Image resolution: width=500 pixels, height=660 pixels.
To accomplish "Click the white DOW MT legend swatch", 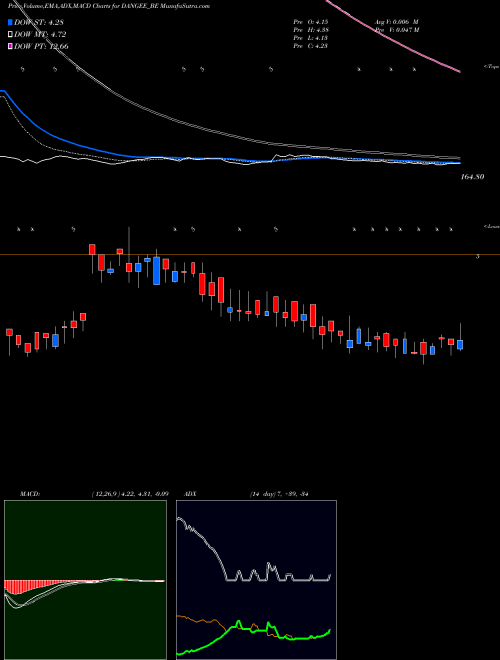I will coord(11,34).
